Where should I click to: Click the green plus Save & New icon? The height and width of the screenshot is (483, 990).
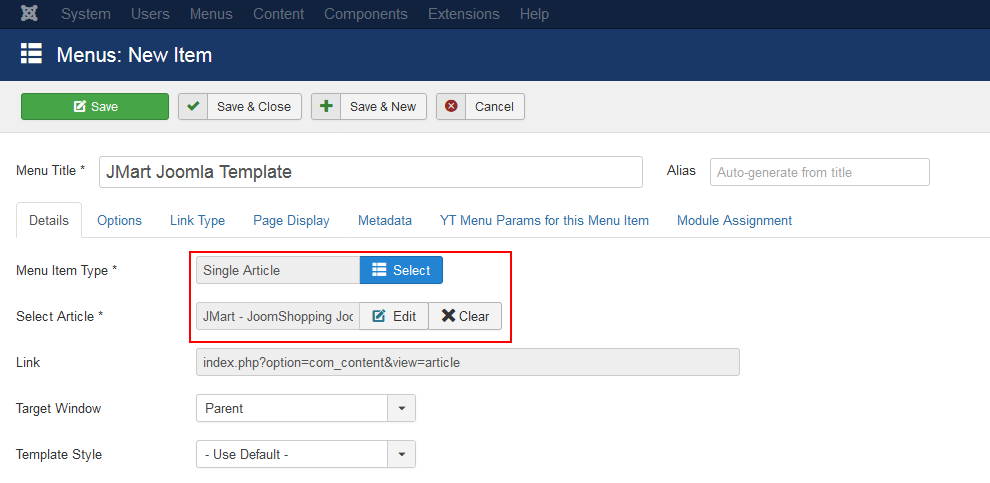tap(326, 106)
